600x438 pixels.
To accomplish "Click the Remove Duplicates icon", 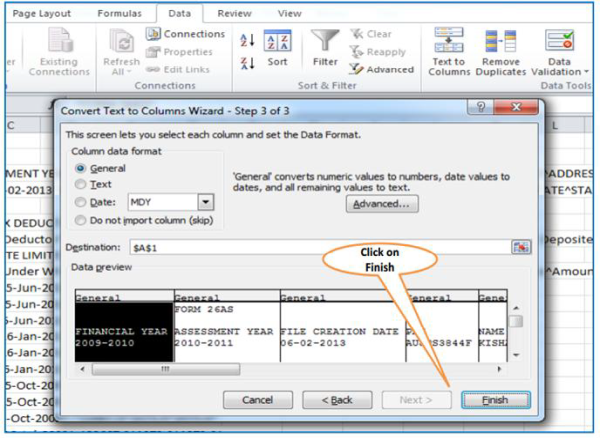I will 500,43.
